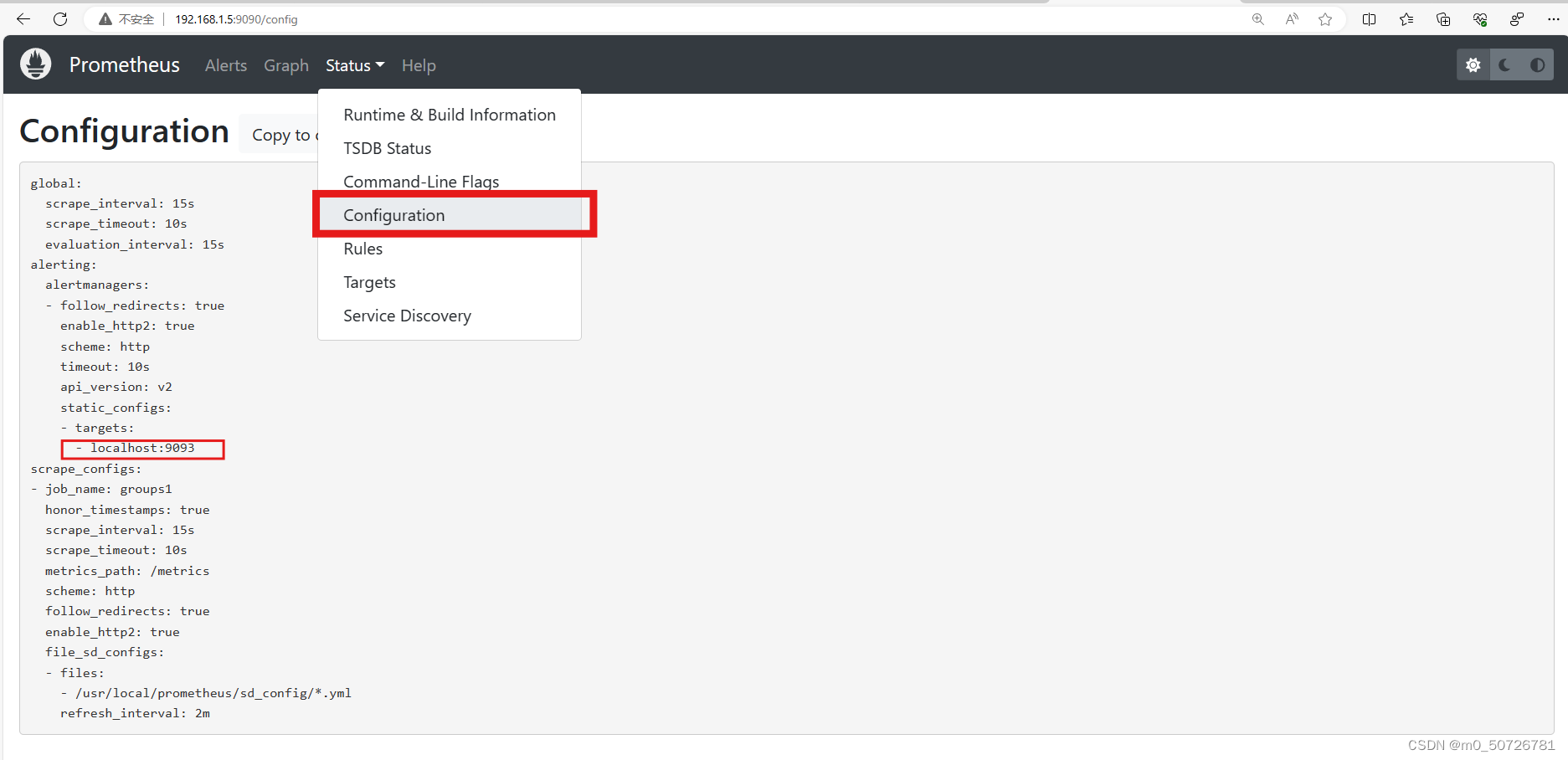Image resolution: width=1568 pixels, height=760 pixels.
Task: Open the split screen icon
Action: click(x=1370, y=19)
